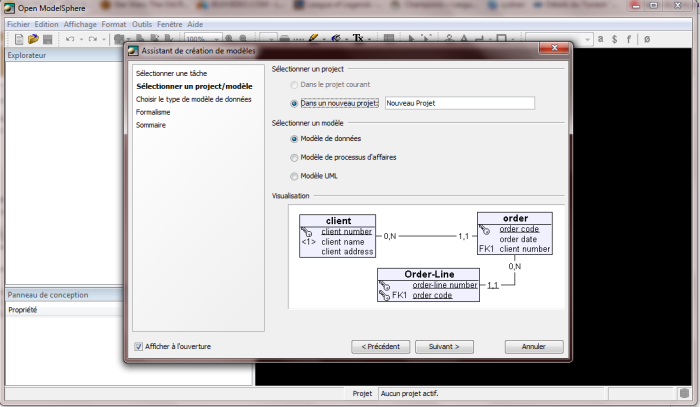
Task: Click the Open folder toolbar icon
Action: pyautogui.click(x=33, y=39)
